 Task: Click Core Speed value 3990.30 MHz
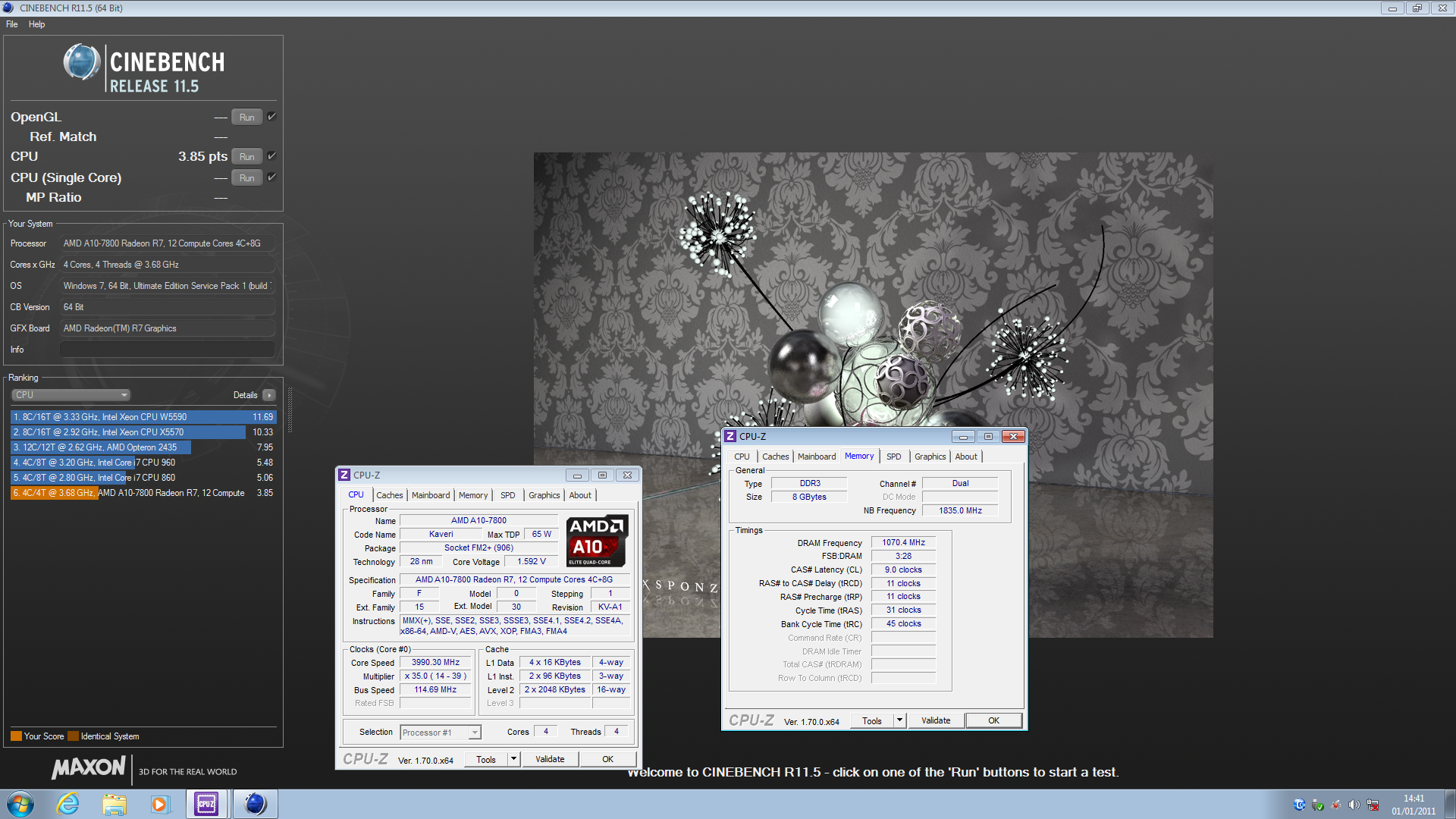(436, 663)
